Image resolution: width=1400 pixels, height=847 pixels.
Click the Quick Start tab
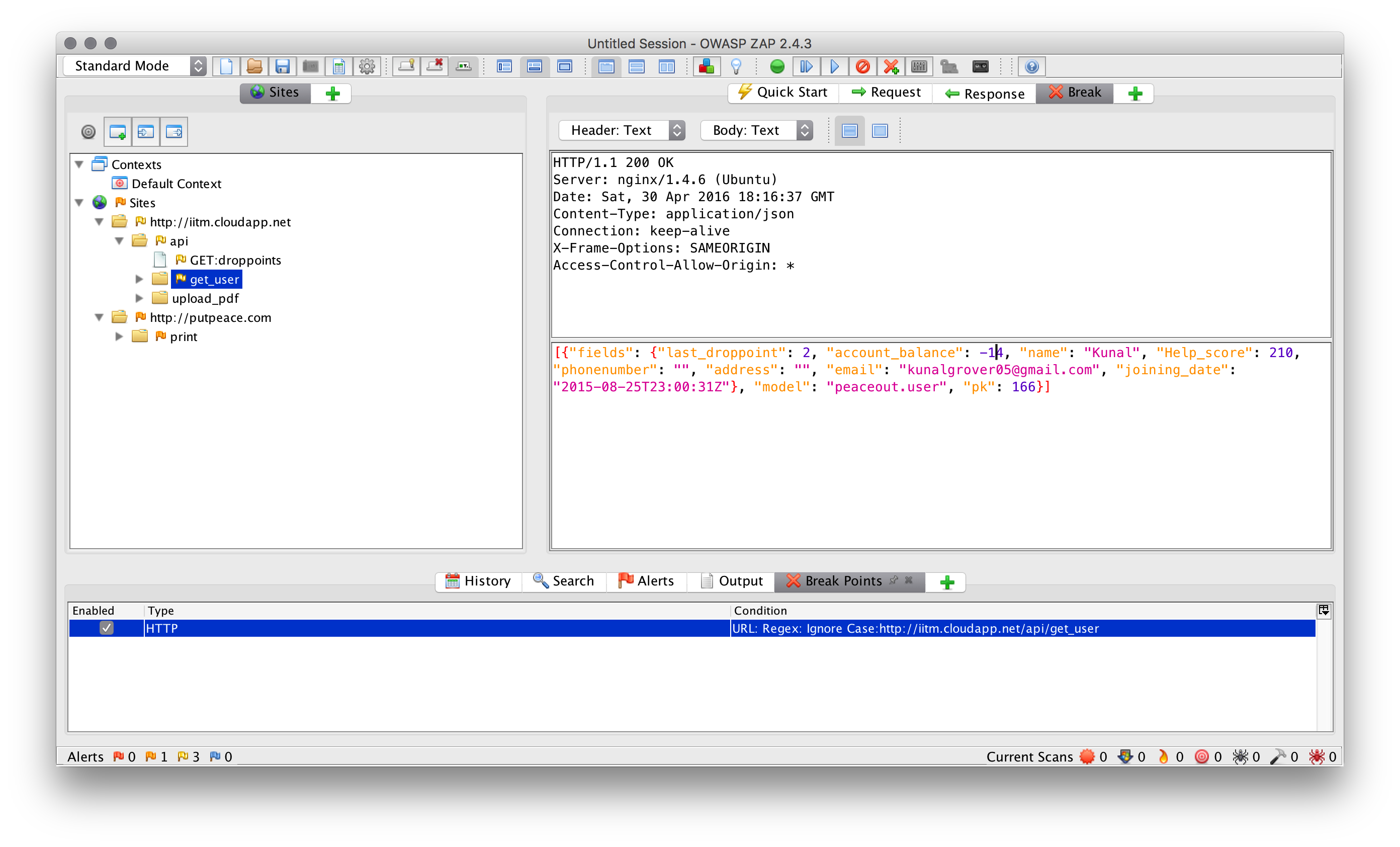[782, 93]
